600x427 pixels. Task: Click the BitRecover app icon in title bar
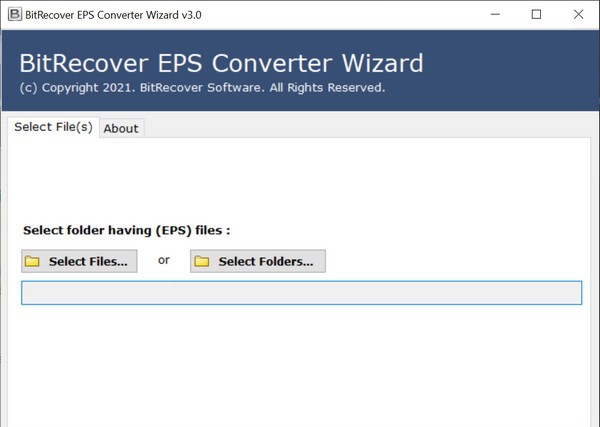point(15,15)
